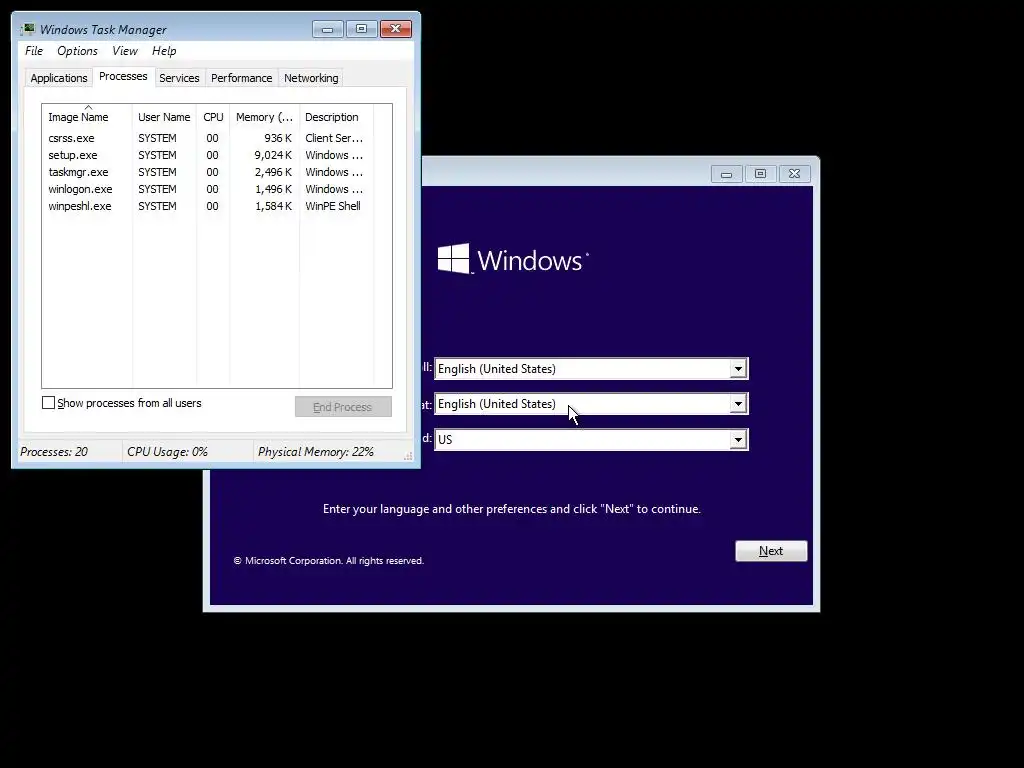Open the Help menu
This screenshot has width=1024, height=768.
pyautogui.click(x=164, y=51)
